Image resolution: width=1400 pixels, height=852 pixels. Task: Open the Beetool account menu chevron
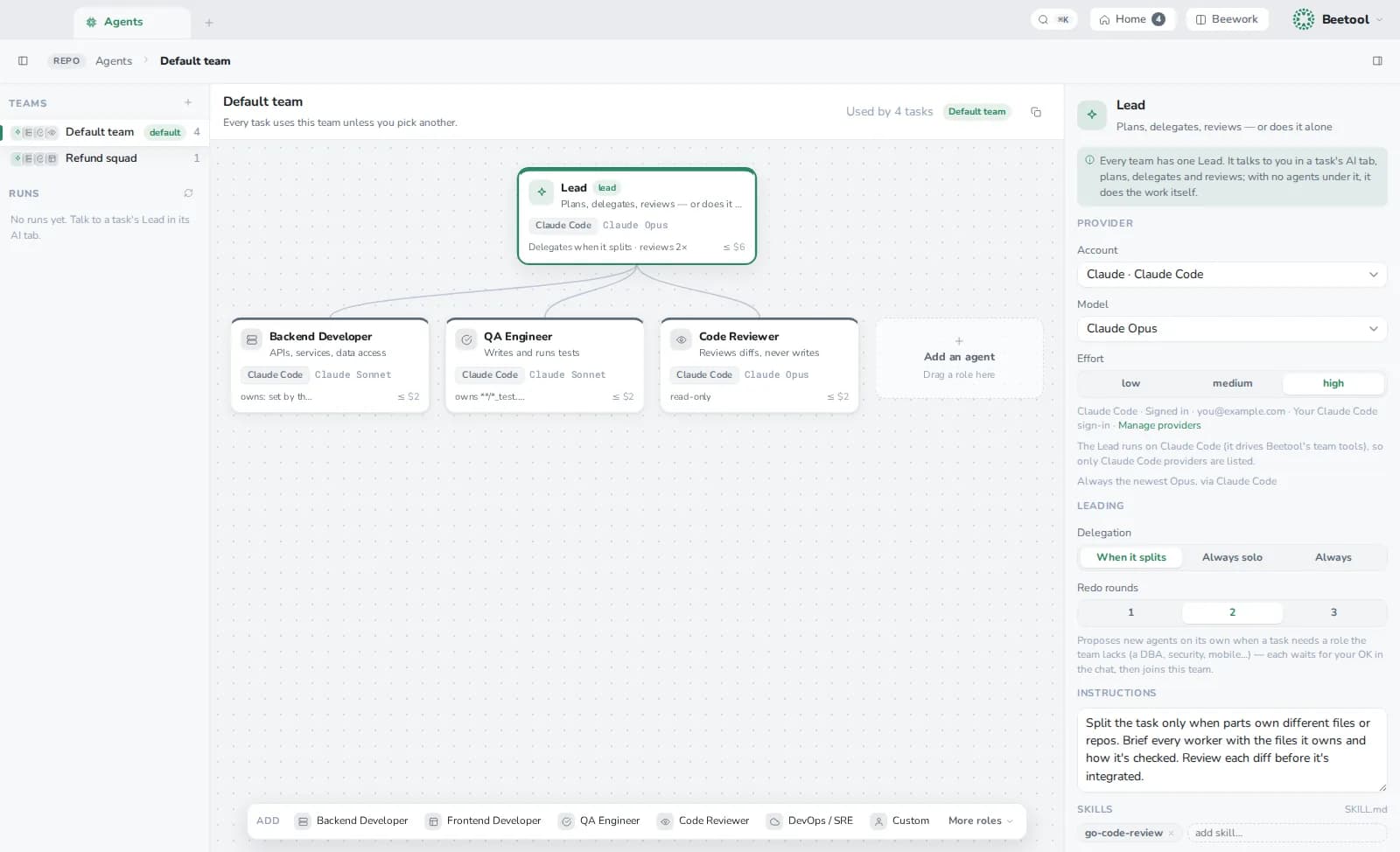(x=1380, y=20)
